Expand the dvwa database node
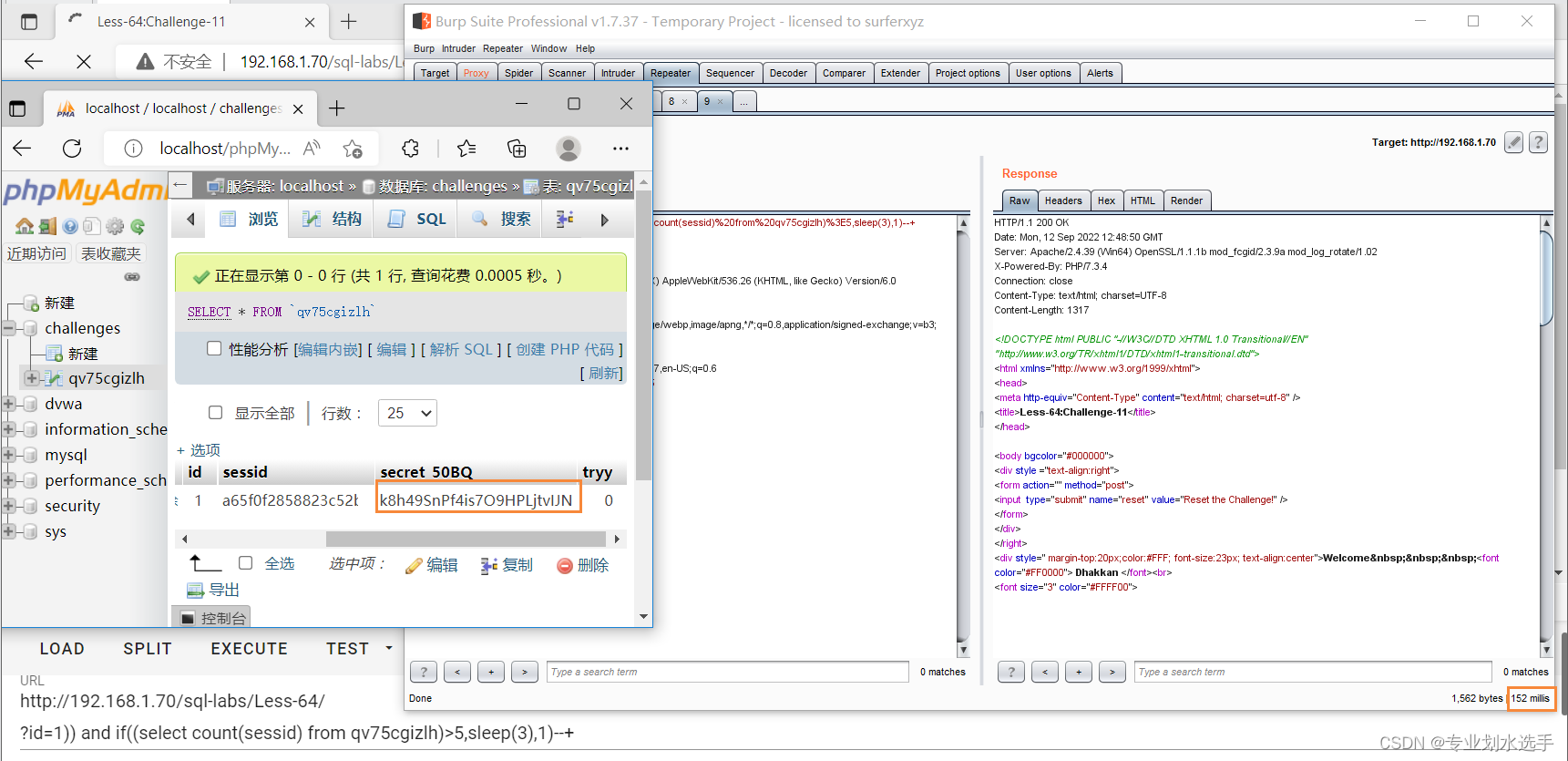 pos(9,404)
